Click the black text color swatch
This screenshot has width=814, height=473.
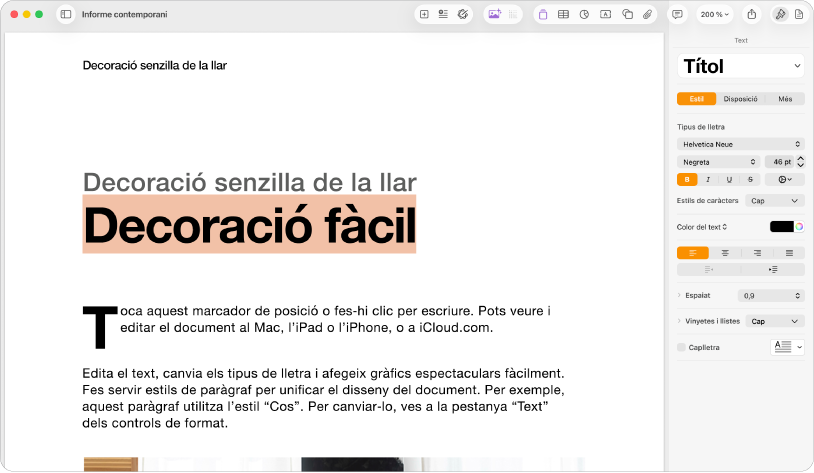click(x=781, y=226)
